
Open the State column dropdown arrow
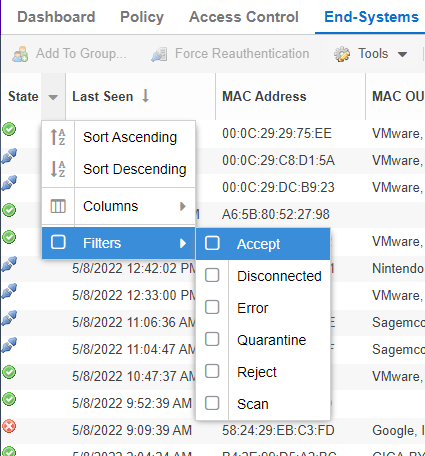tap(53, 97)
